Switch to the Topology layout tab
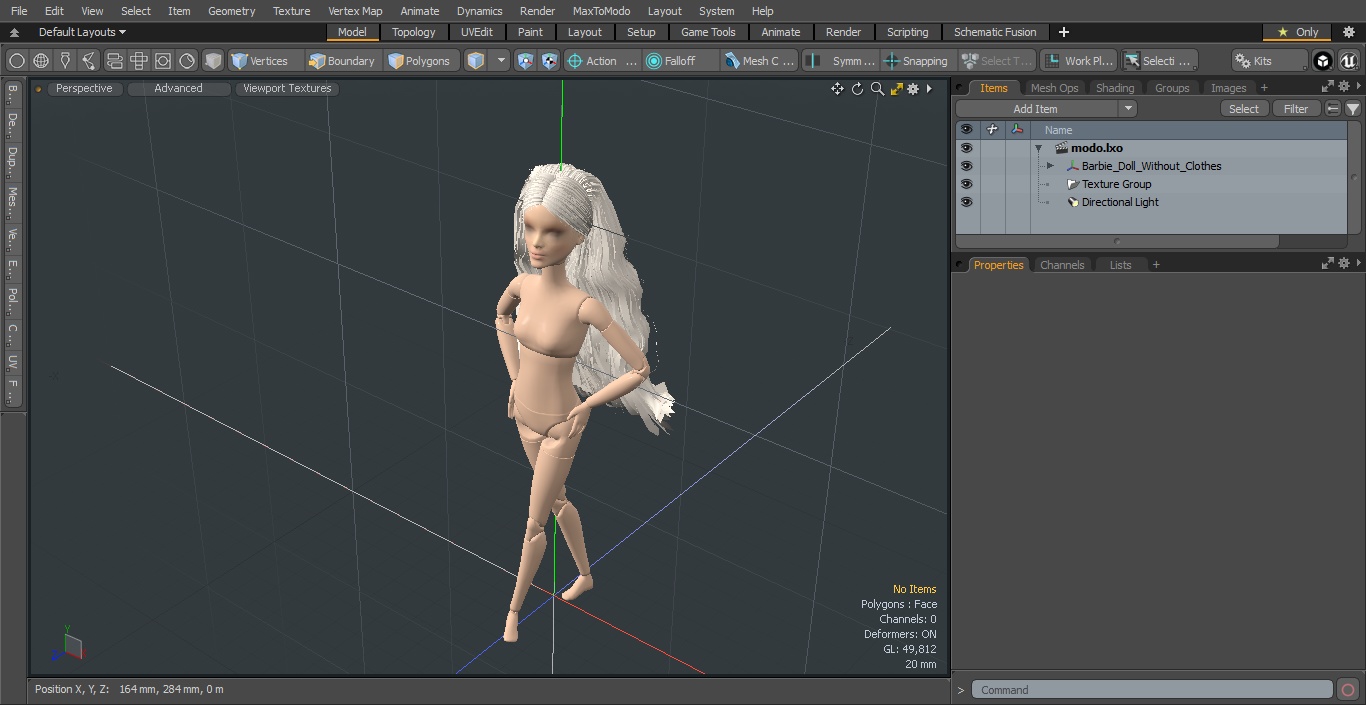 414,32
